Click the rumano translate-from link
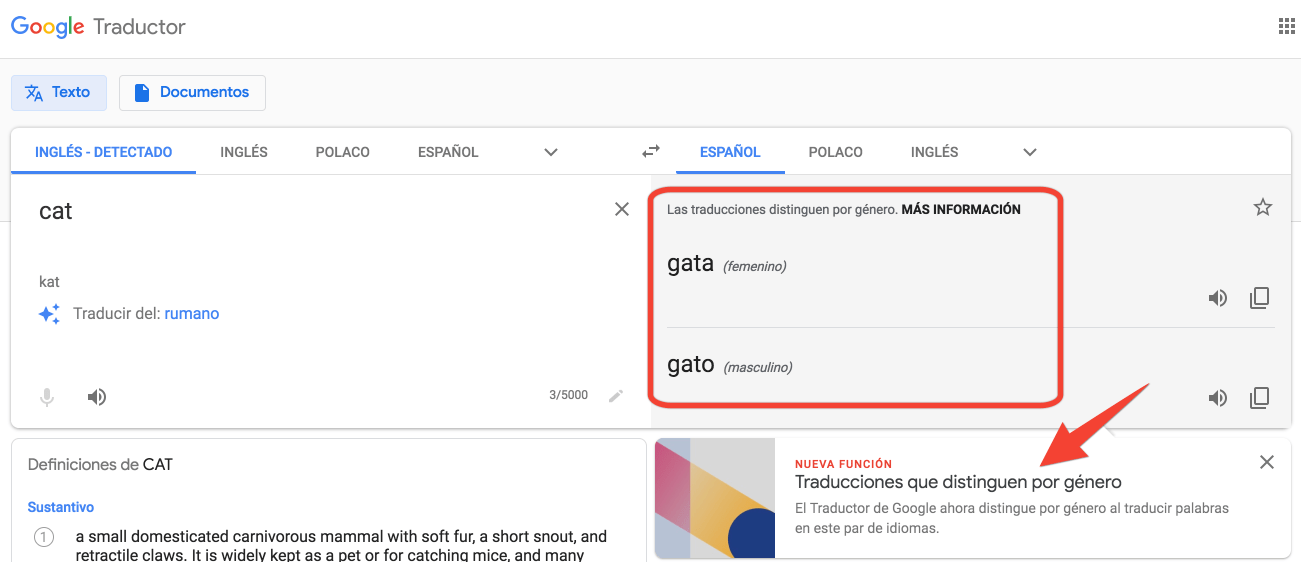Viewport: 1301px width, 562px height. 192,314
